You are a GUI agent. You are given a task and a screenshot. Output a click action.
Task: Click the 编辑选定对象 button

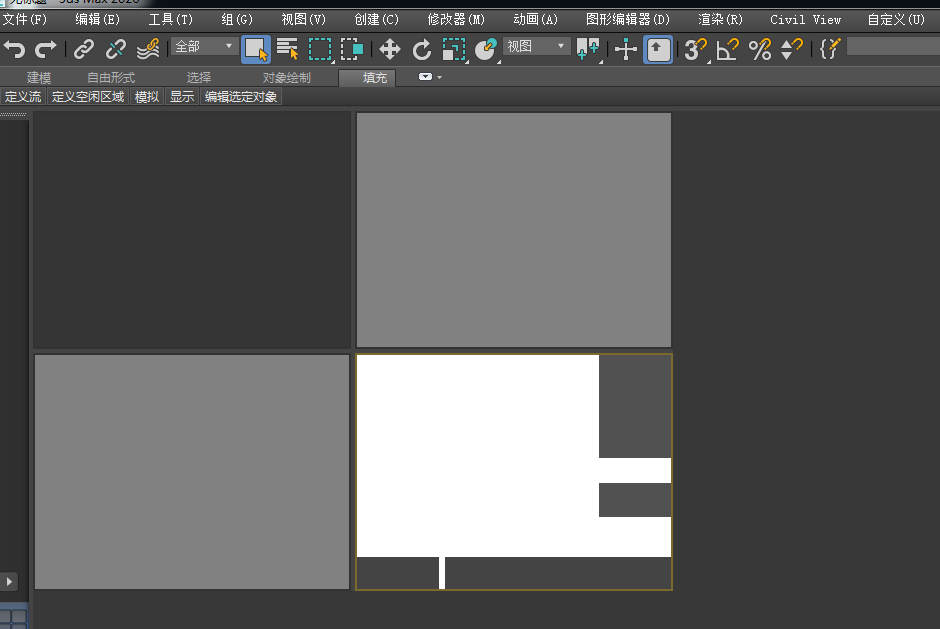(x=241, y=97)
